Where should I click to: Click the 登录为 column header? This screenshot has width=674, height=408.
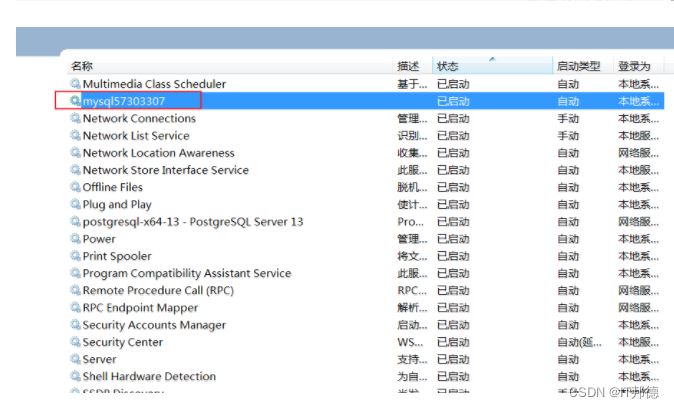click(x=634, y=66)
